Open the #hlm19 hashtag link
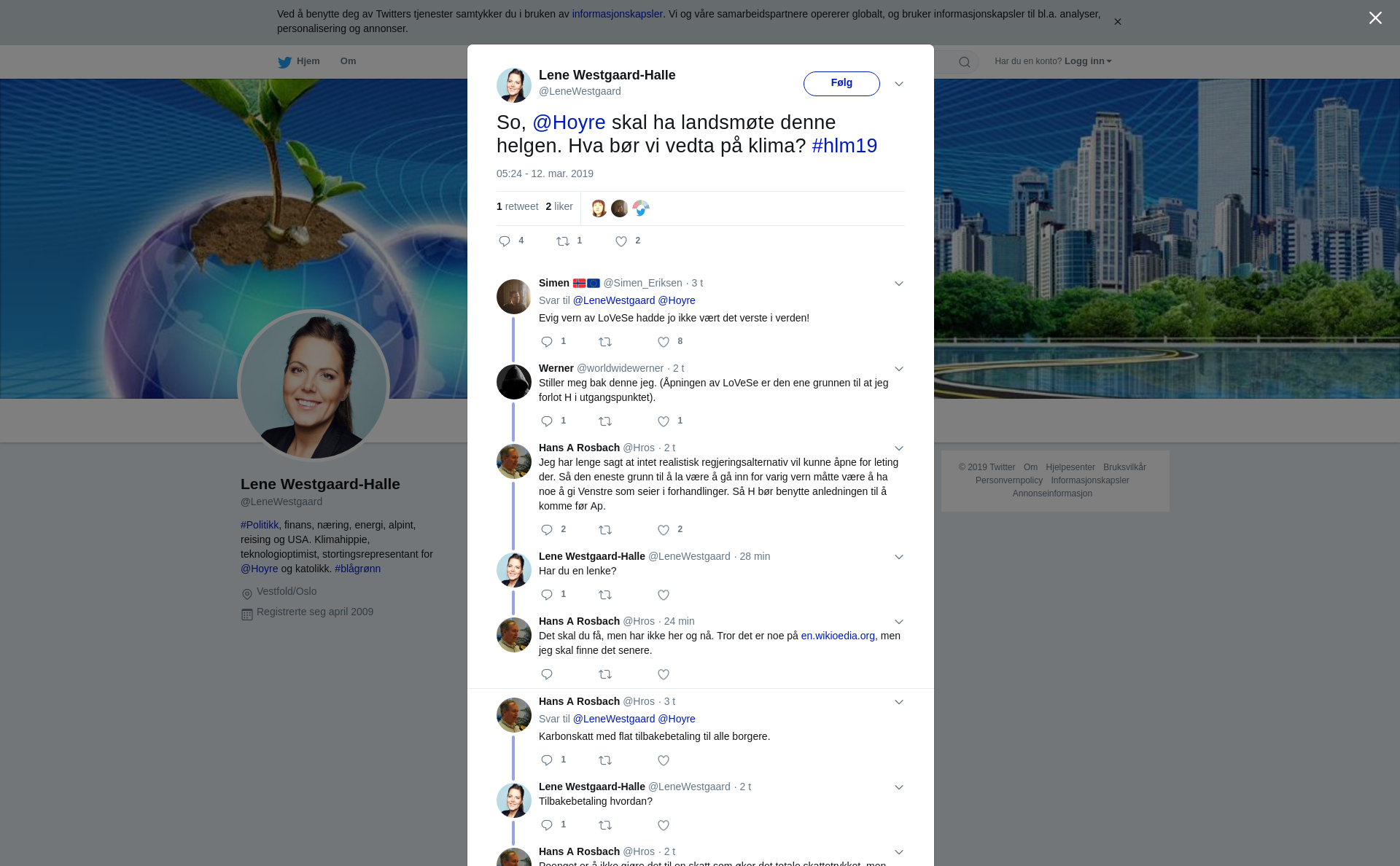1400x866 pixels. (x=844, y=146)
